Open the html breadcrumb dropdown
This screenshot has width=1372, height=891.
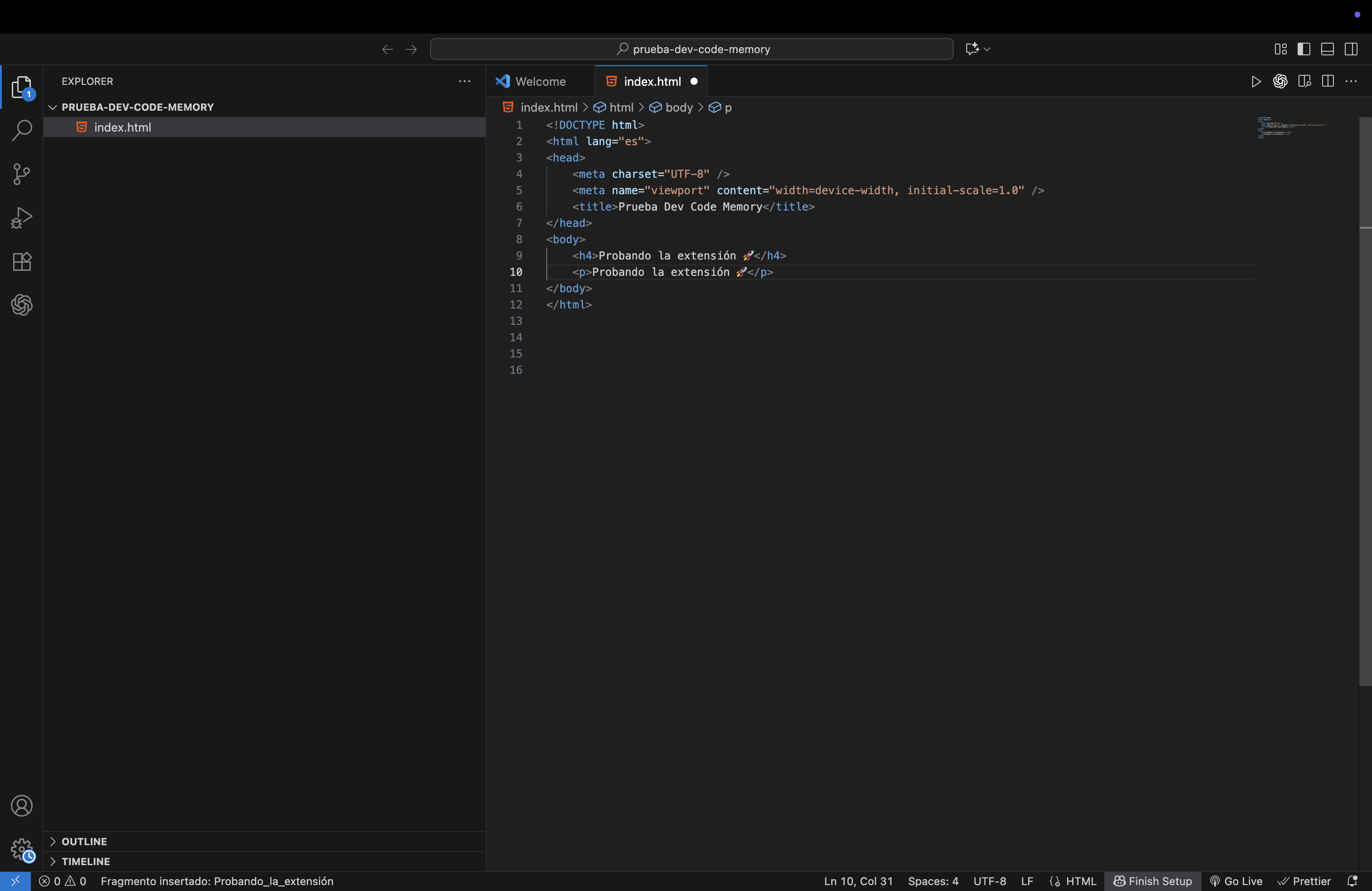(614, 108)
